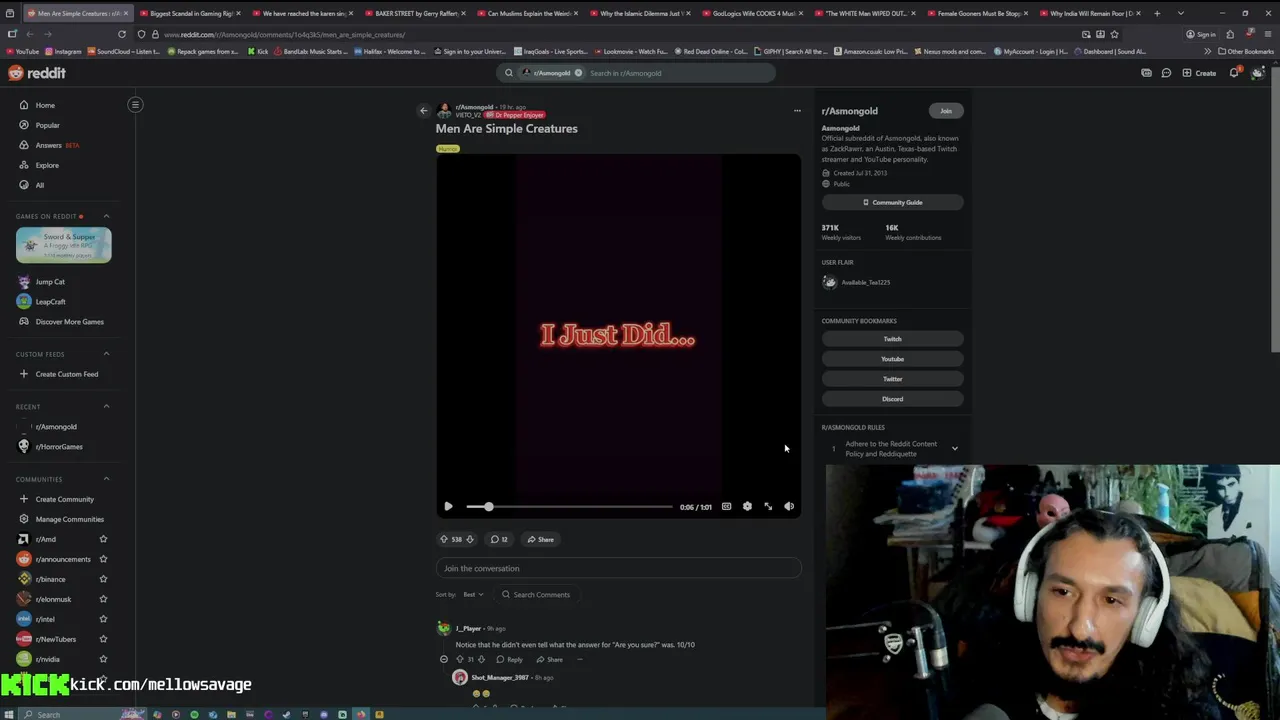
Task: Open more options on J_Player's comment
Action: click(579, 659)
